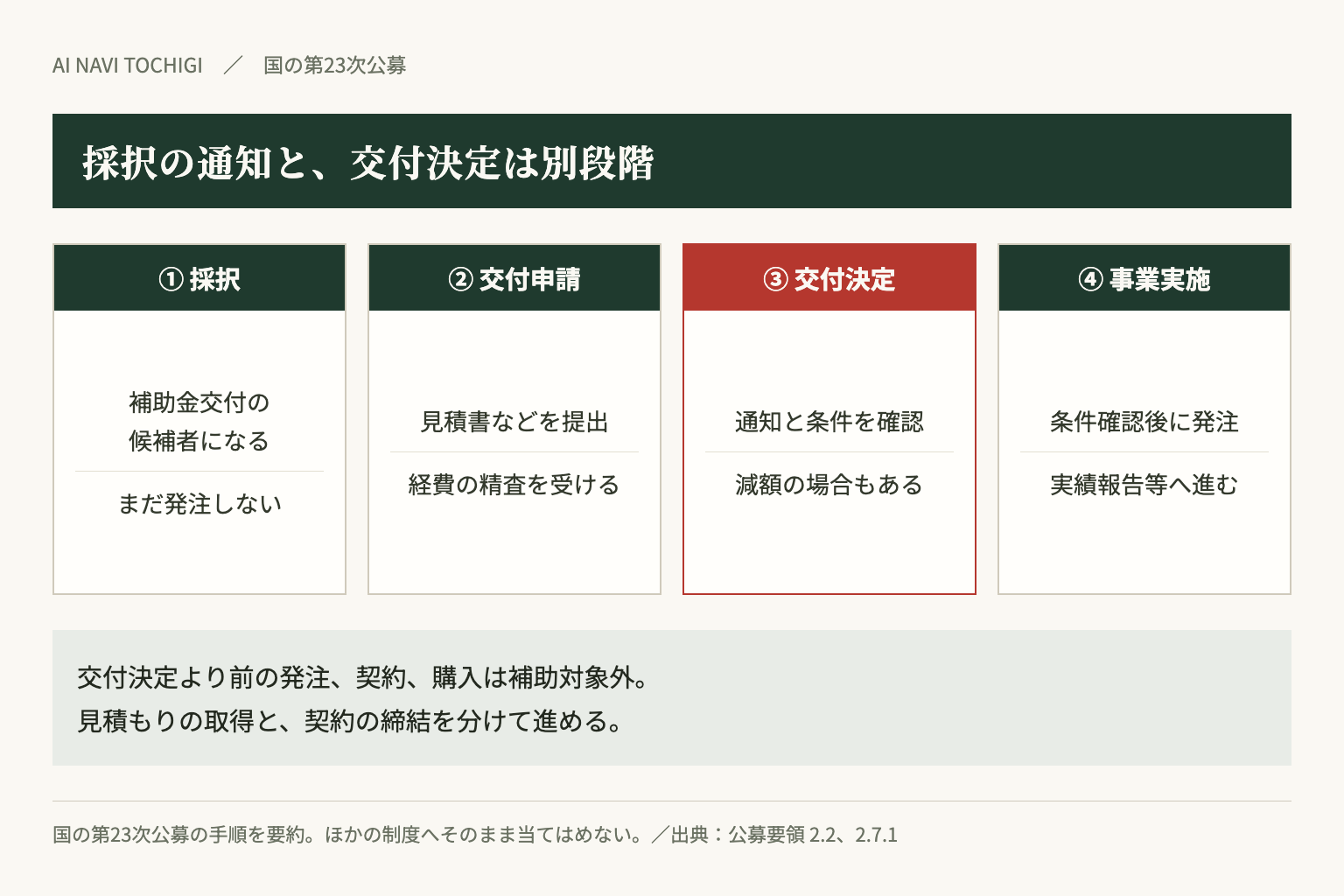Select the note "見積もりの取得と、契約の締結を分けて進める。"

pos(351,721)
